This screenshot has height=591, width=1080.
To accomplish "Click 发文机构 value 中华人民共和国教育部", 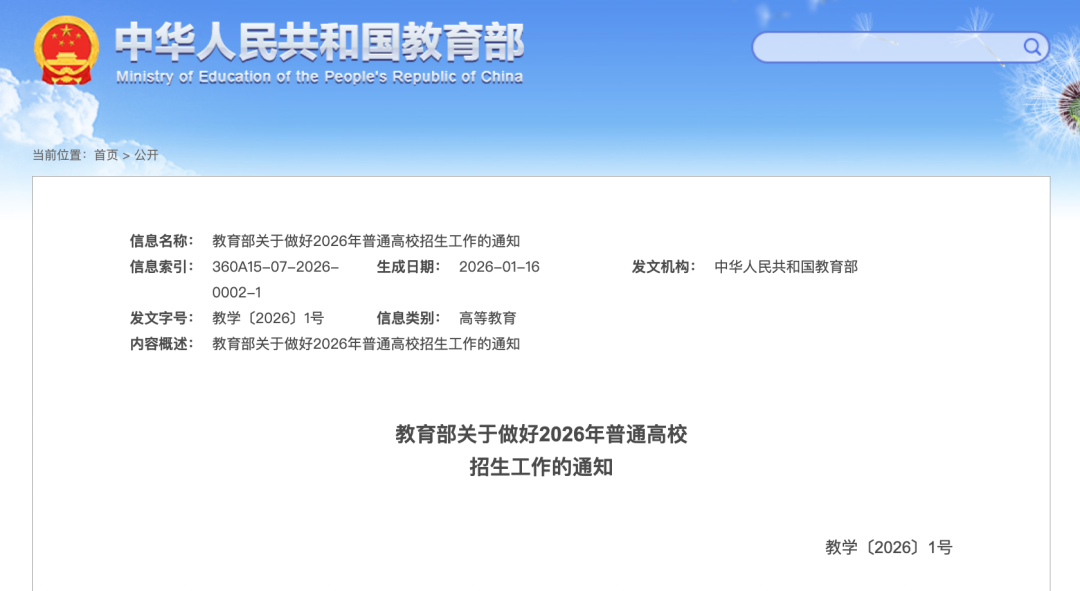I will point(786,267).
